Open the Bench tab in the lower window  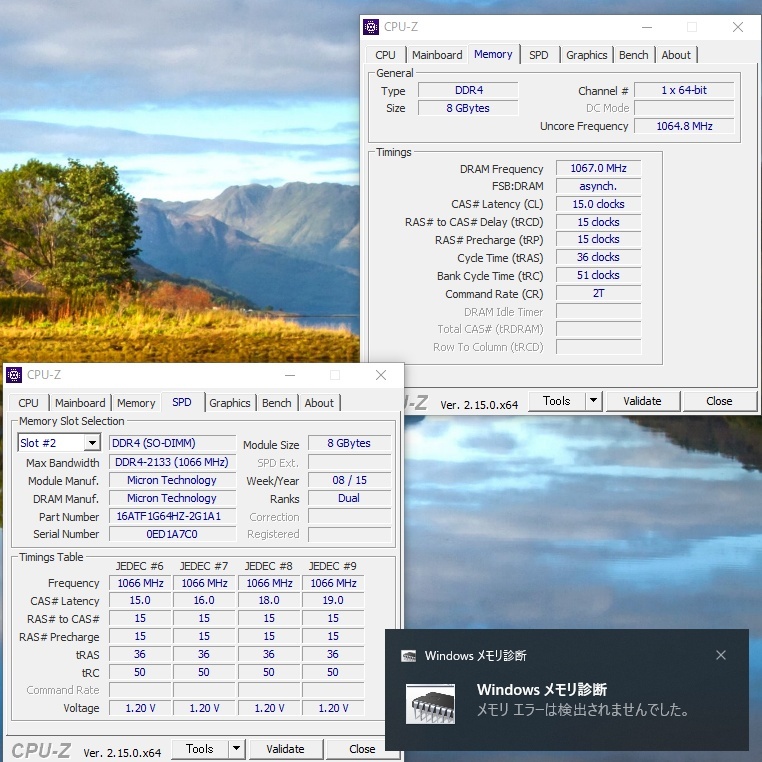click(276, 403)
